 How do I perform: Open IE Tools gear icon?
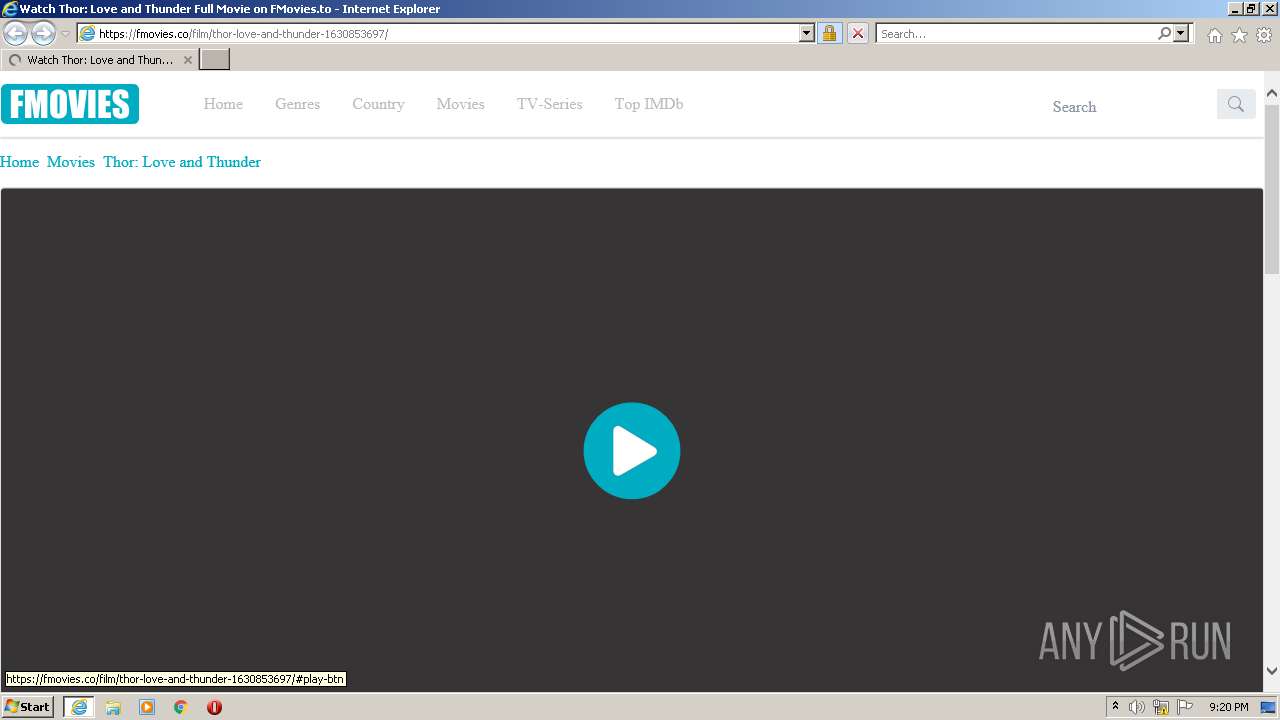[1264, 35]
